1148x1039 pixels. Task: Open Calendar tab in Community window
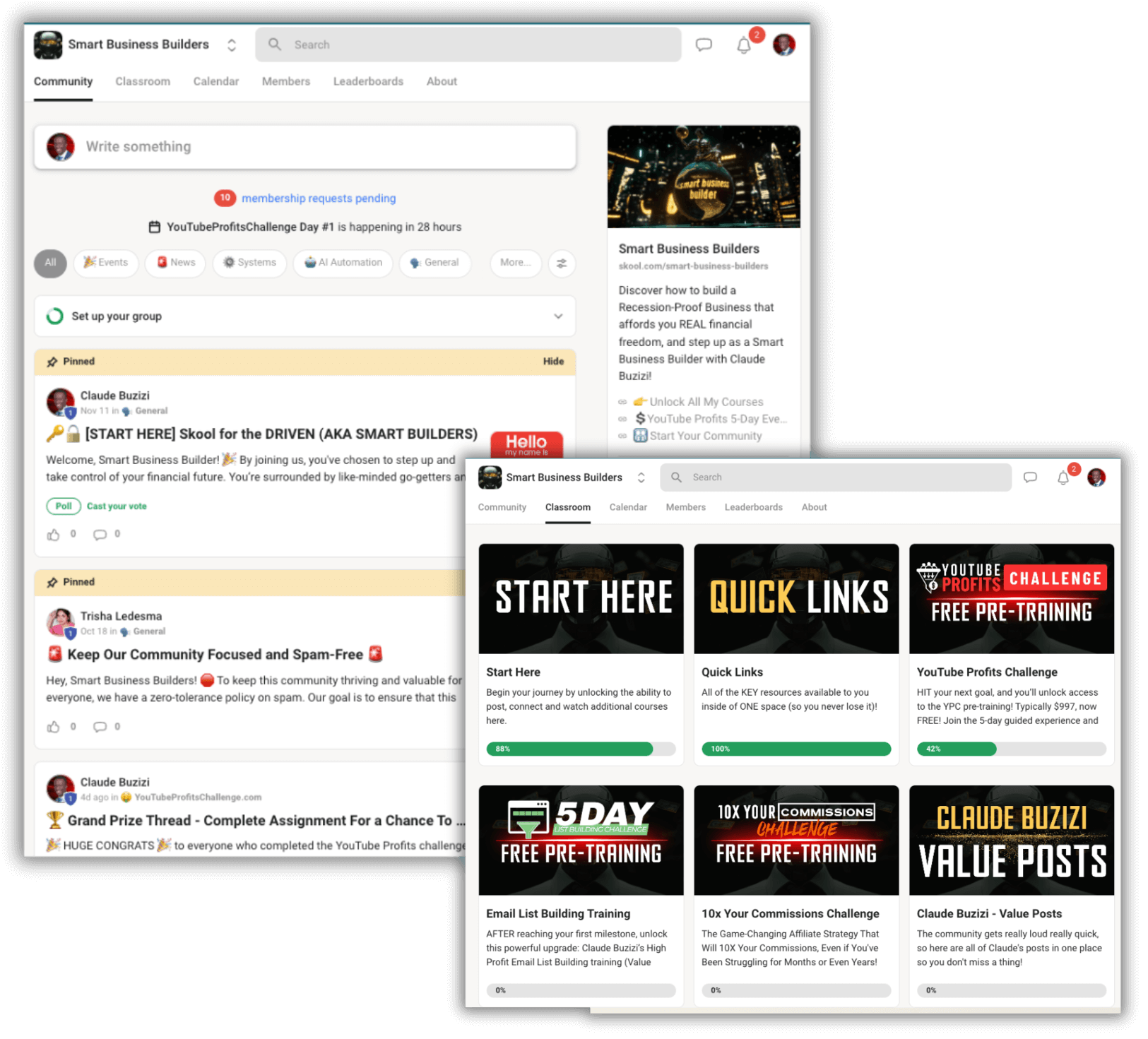(216, 82)
